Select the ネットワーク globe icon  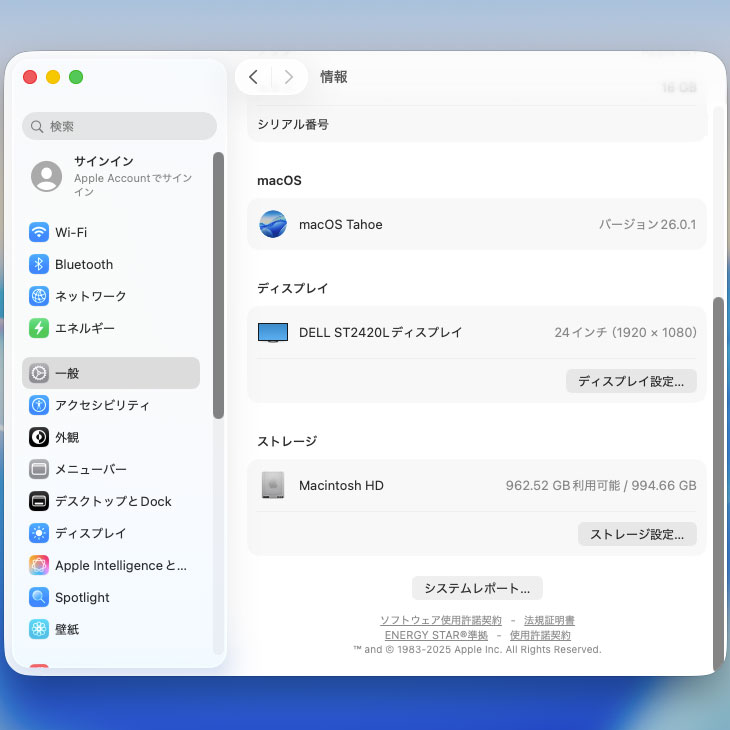coord(39,296)
